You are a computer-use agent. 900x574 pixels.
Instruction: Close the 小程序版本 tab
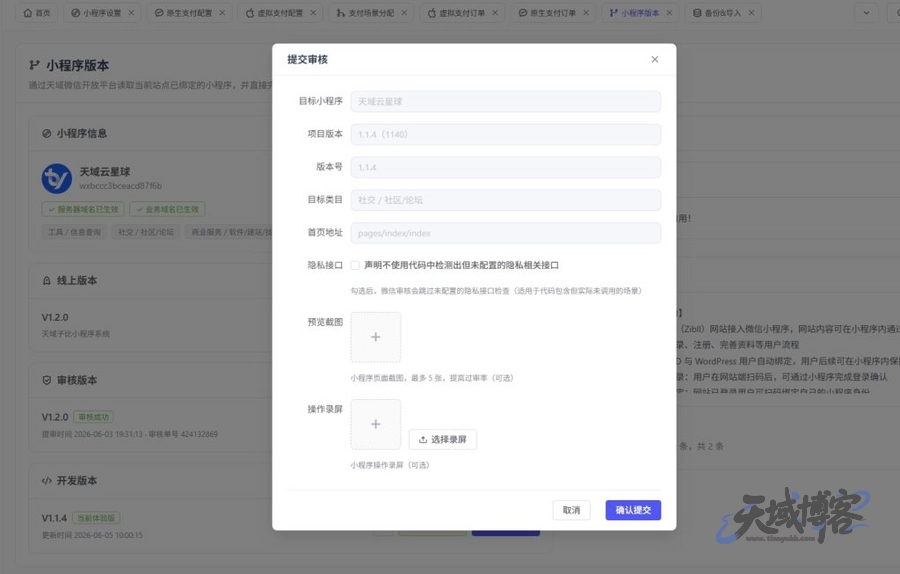(x=669, y=13)
